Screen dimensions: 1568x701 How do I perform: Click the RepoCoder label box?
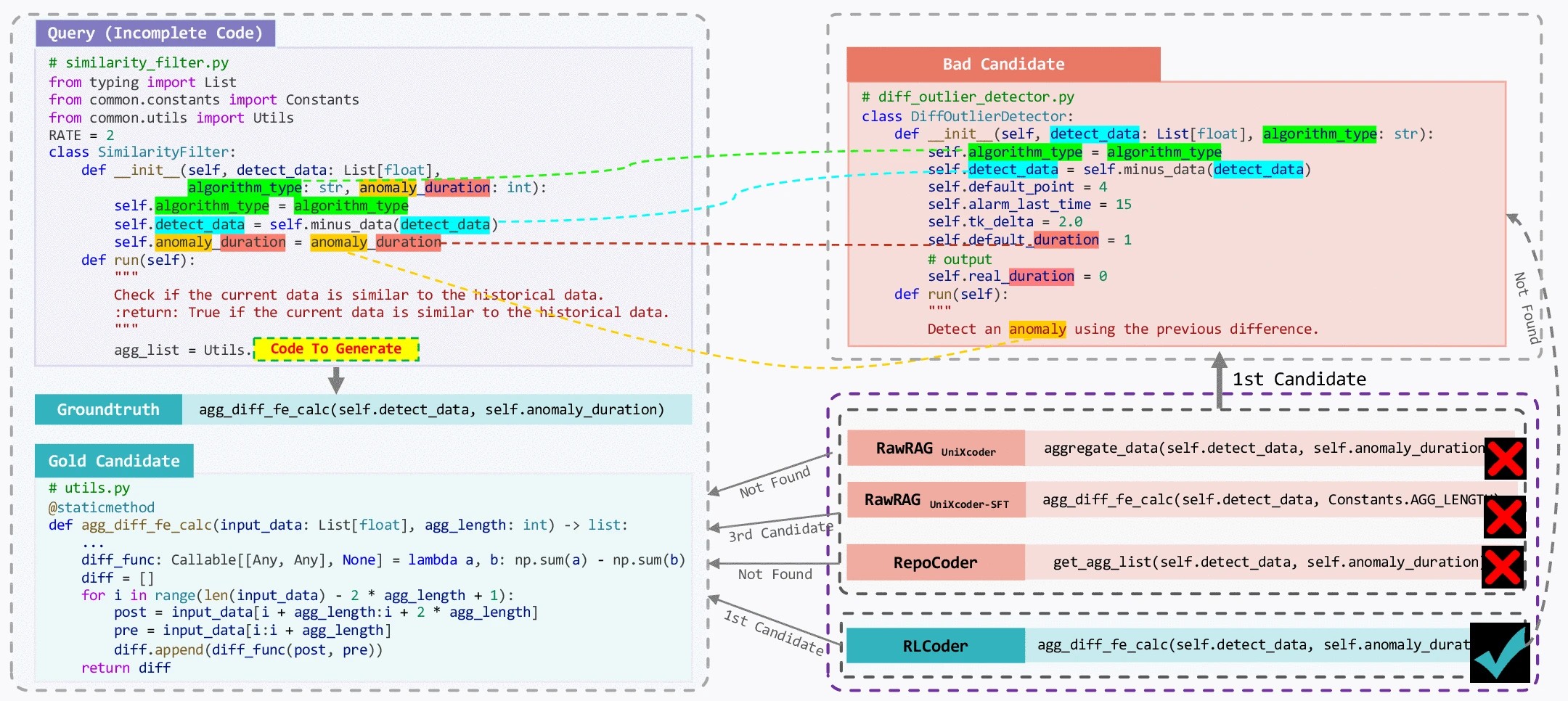(x=935, y=562)
